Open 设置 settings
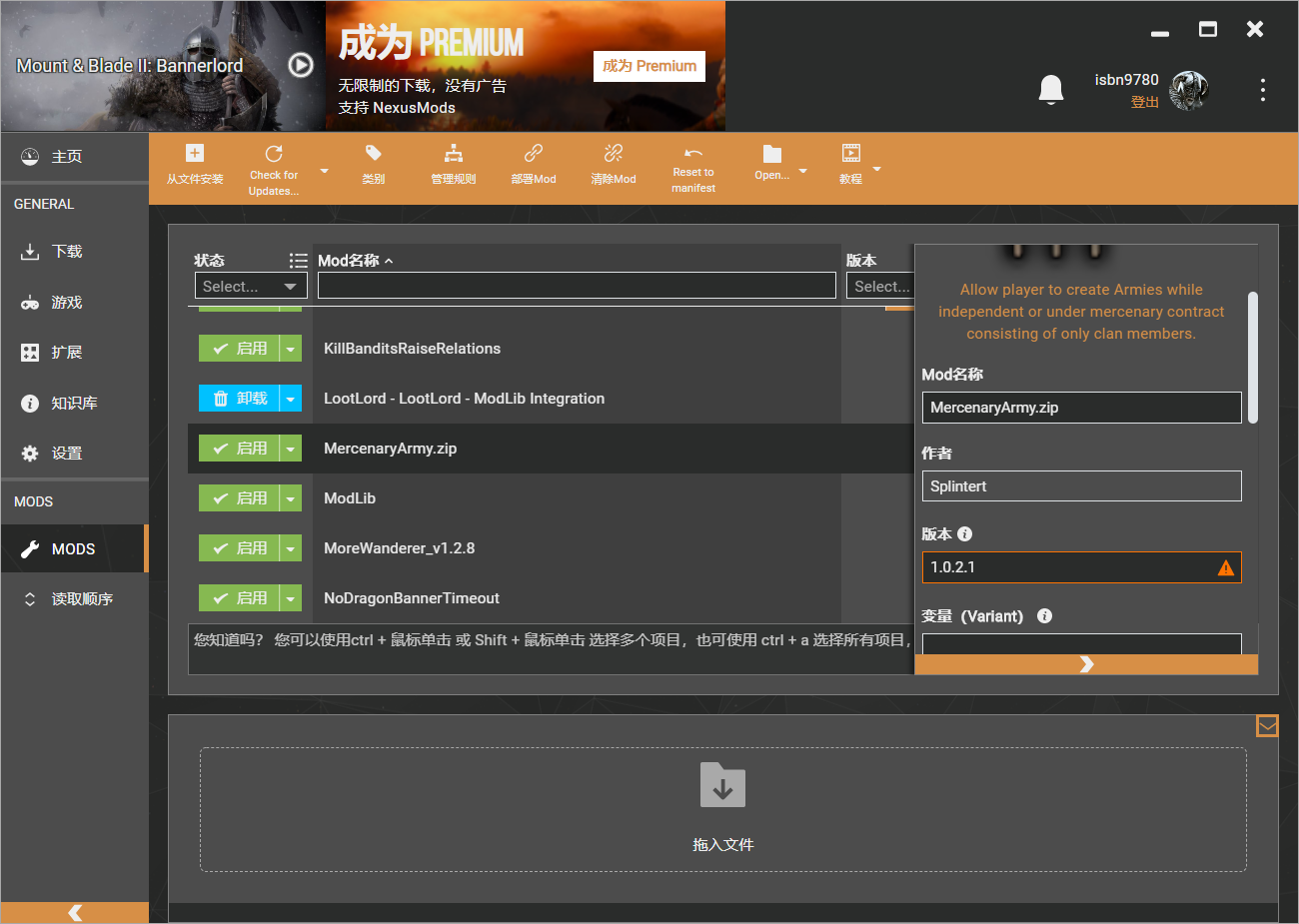 pyautogui.click(x=75, y=454)
